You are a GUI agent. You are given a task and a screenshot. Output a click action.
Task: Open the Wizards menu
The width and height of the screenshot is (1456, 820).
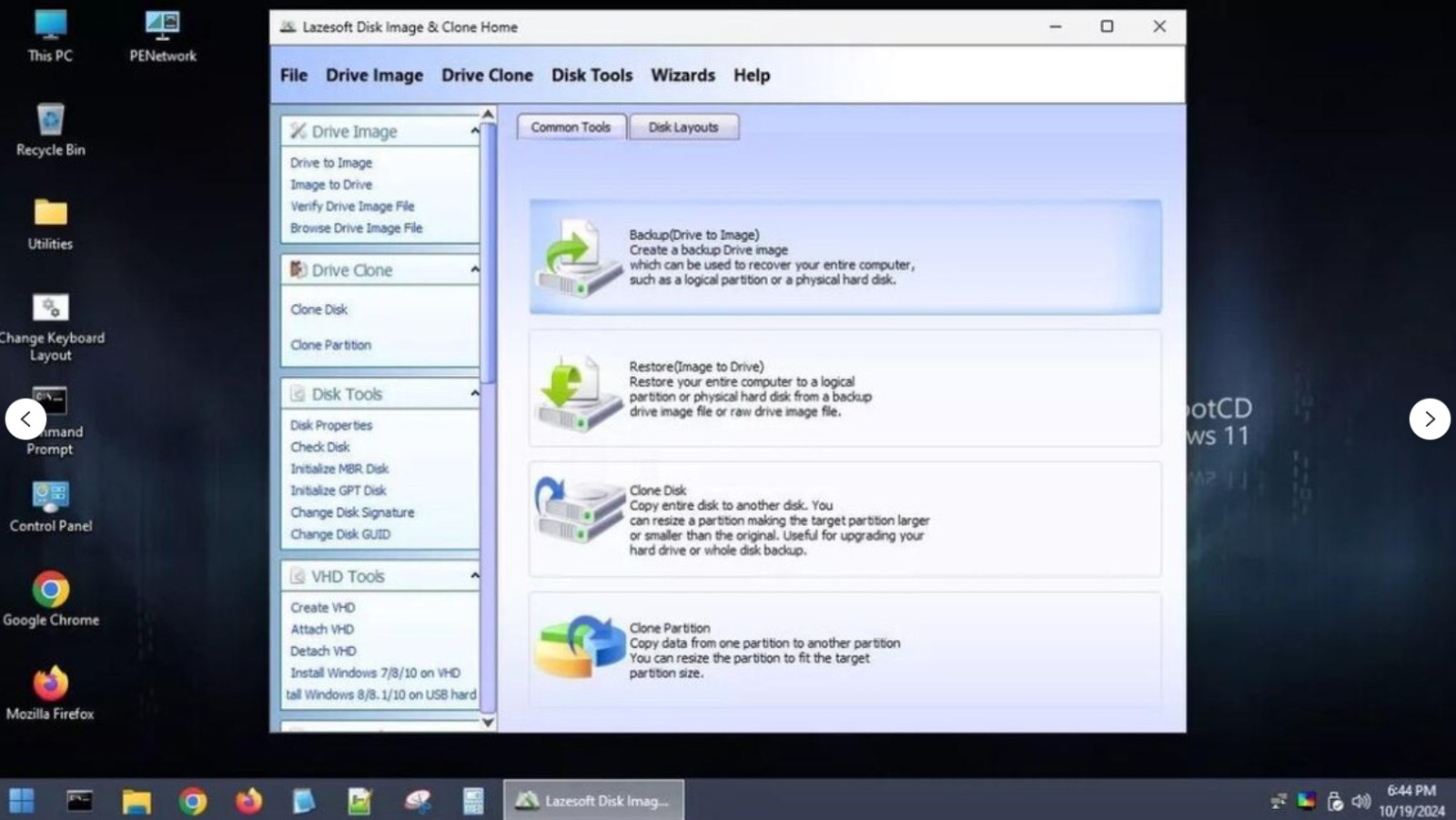682,75
